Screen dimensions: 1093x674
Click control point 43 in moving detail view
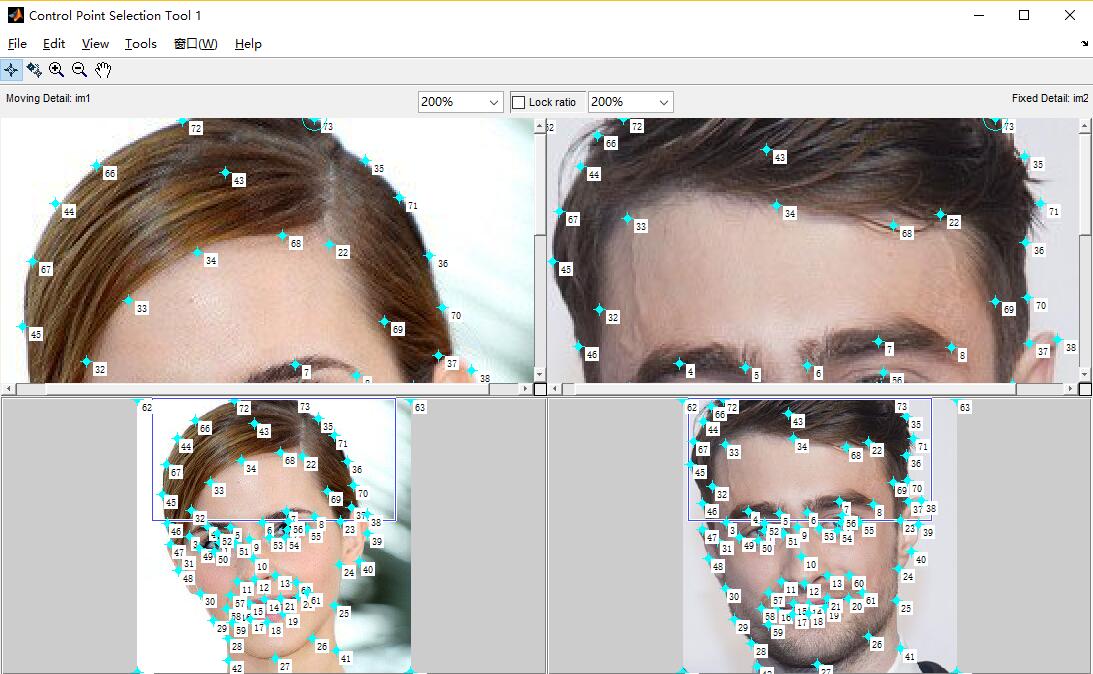(225, 173)
